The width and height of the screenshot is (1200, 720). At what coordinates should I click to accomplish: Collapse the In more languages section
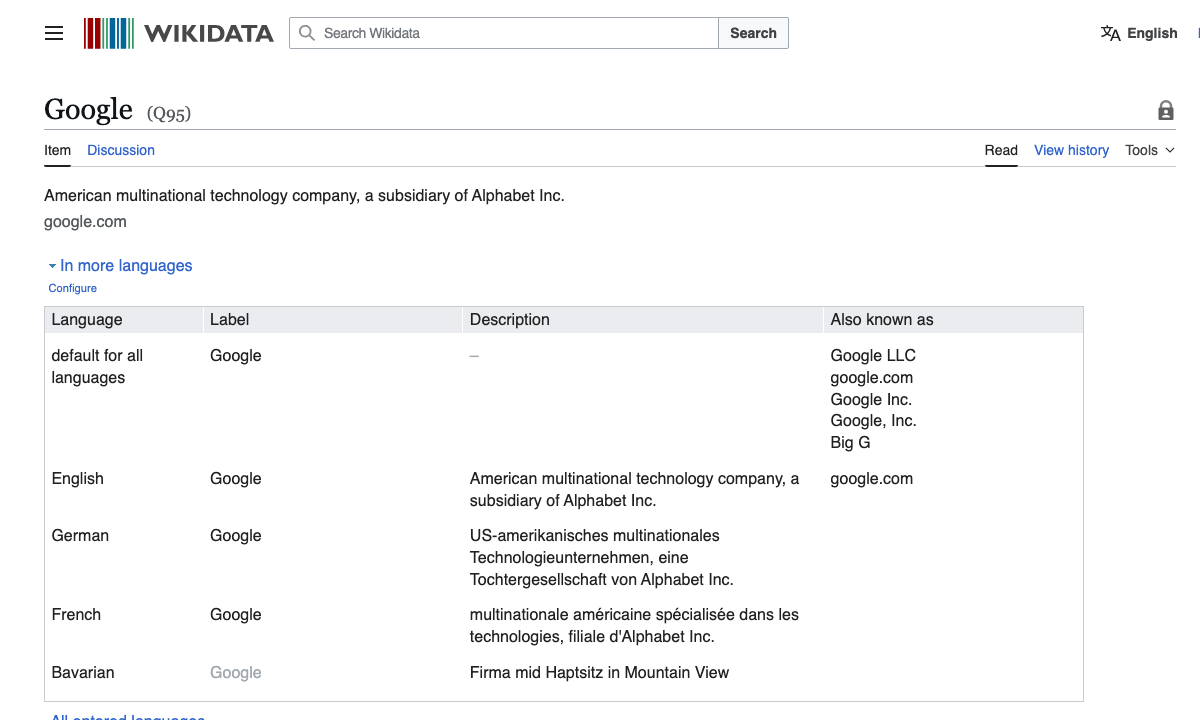click(x=120, y=266)
